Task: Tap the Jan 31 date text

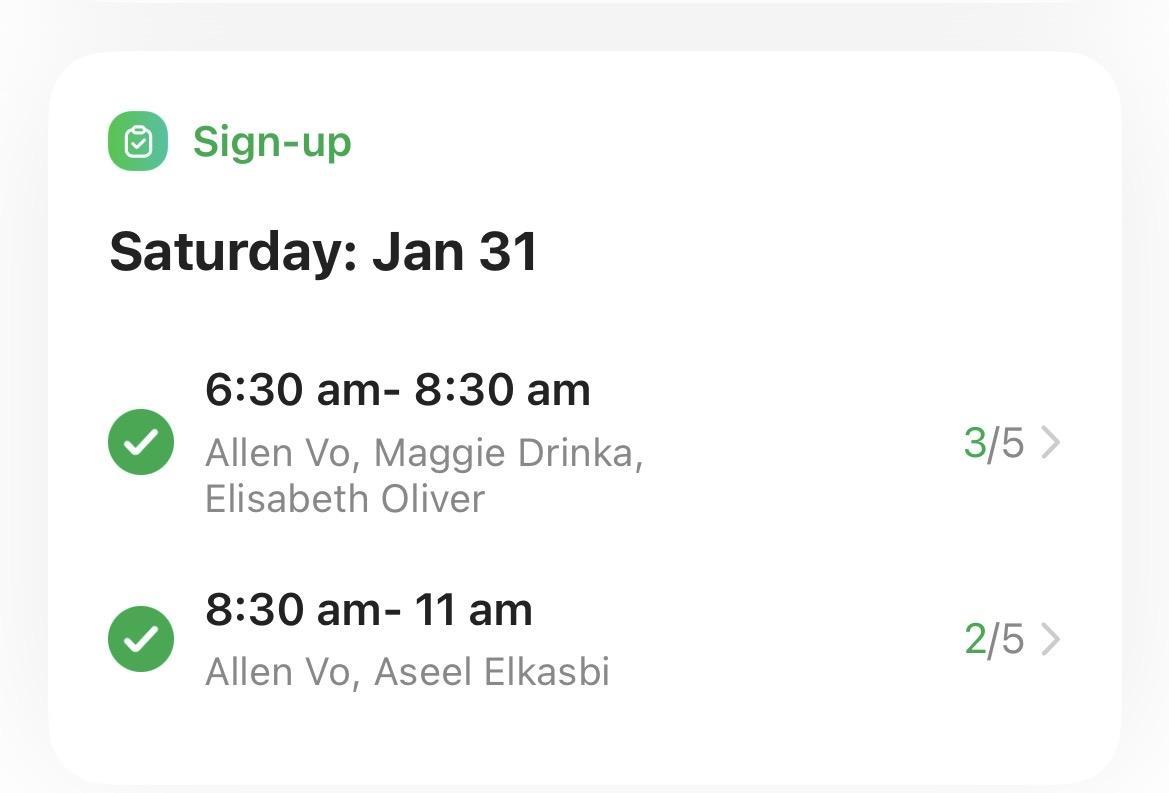Action: pyautogui.click(x=455, y=251)
